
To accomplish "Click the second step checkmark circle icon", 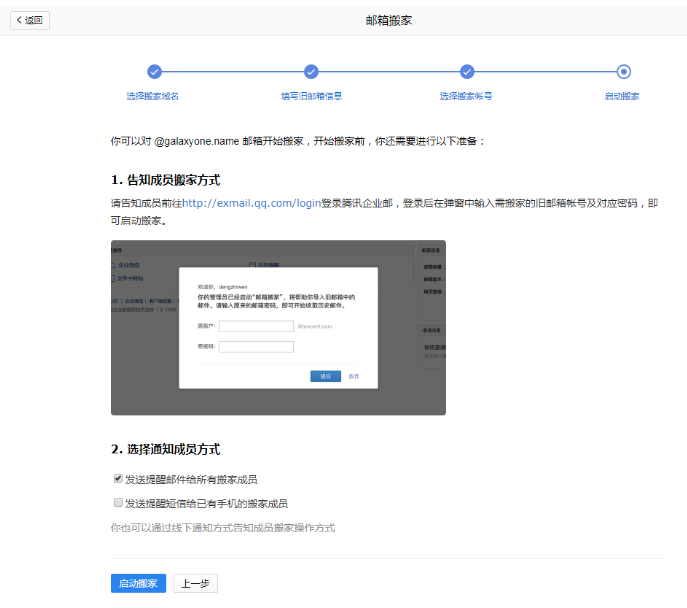I will point(311,71).
